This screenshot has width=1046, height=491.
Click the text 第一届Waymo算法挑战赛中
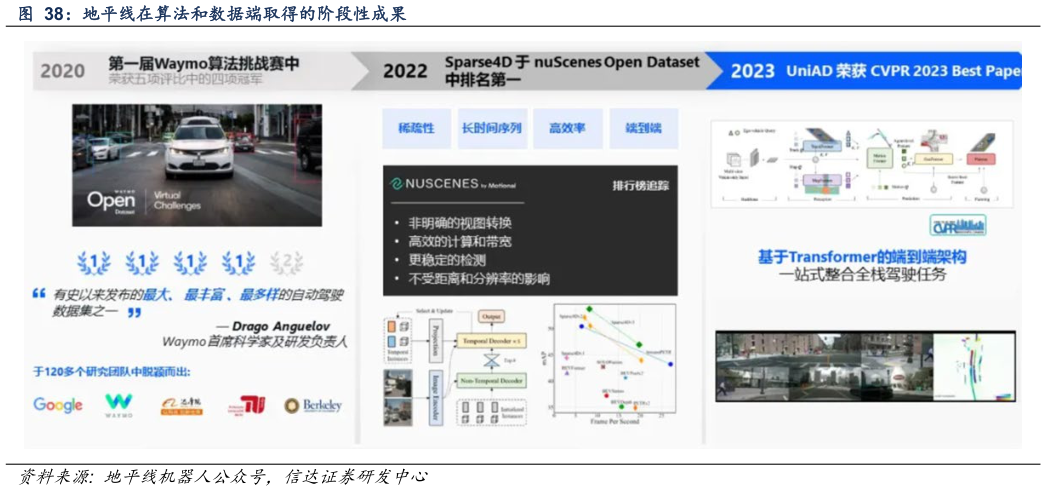coord(203,63)
